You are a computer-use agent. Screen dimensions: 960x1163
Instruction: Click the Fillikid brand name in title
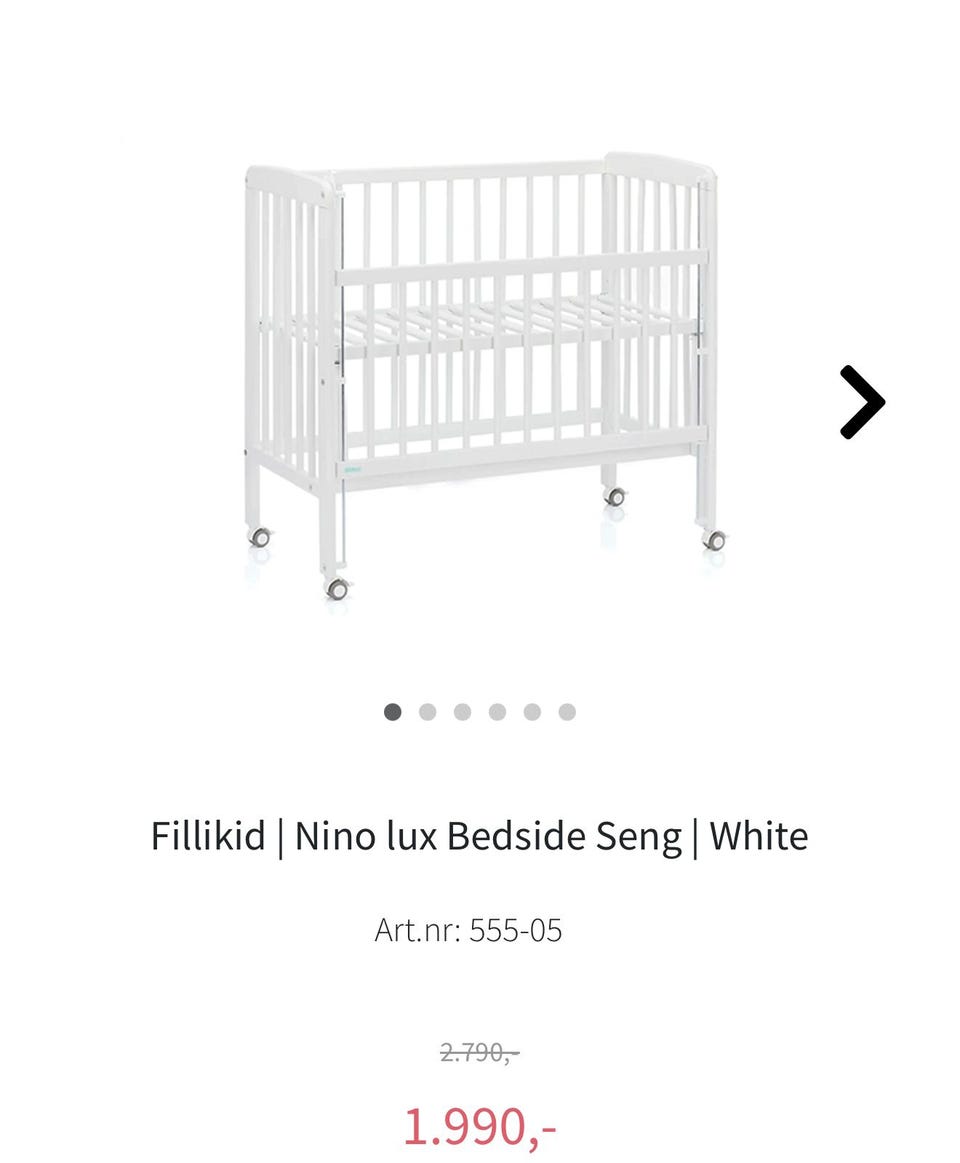click(208, 836)
